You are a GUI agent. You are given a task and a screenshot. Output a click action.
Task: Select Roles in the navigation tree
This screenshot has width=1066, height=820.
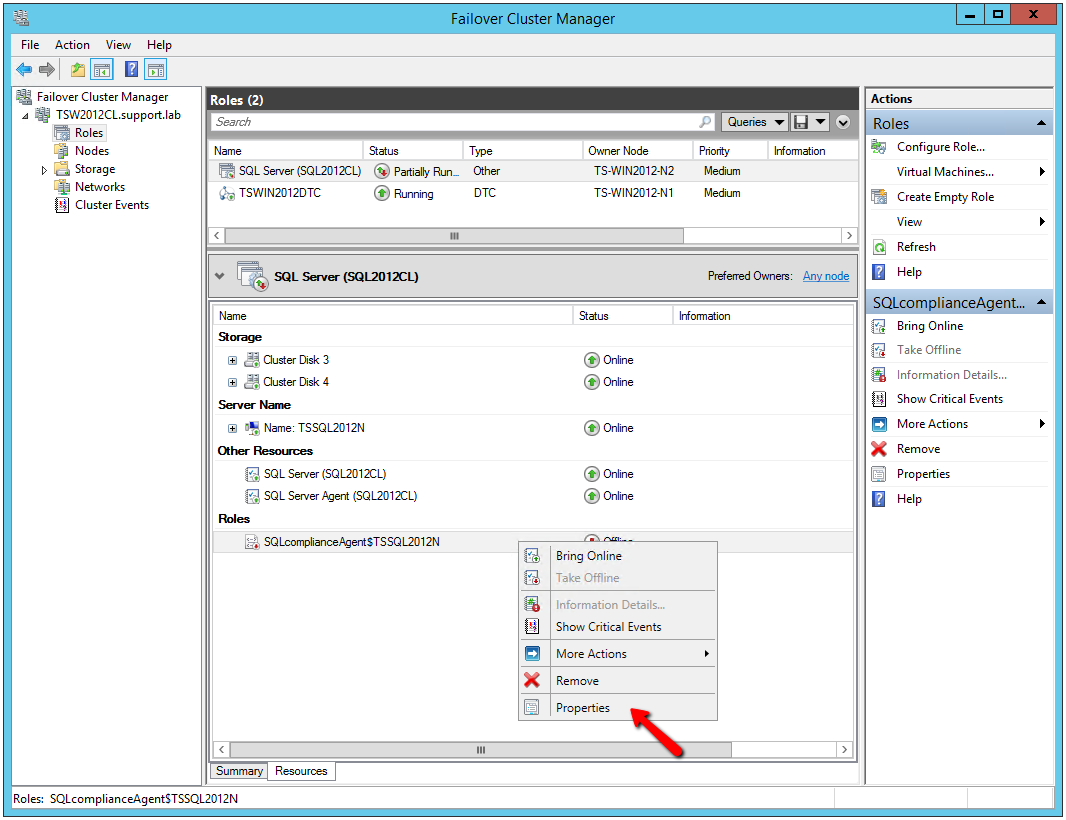coord(88,133)
